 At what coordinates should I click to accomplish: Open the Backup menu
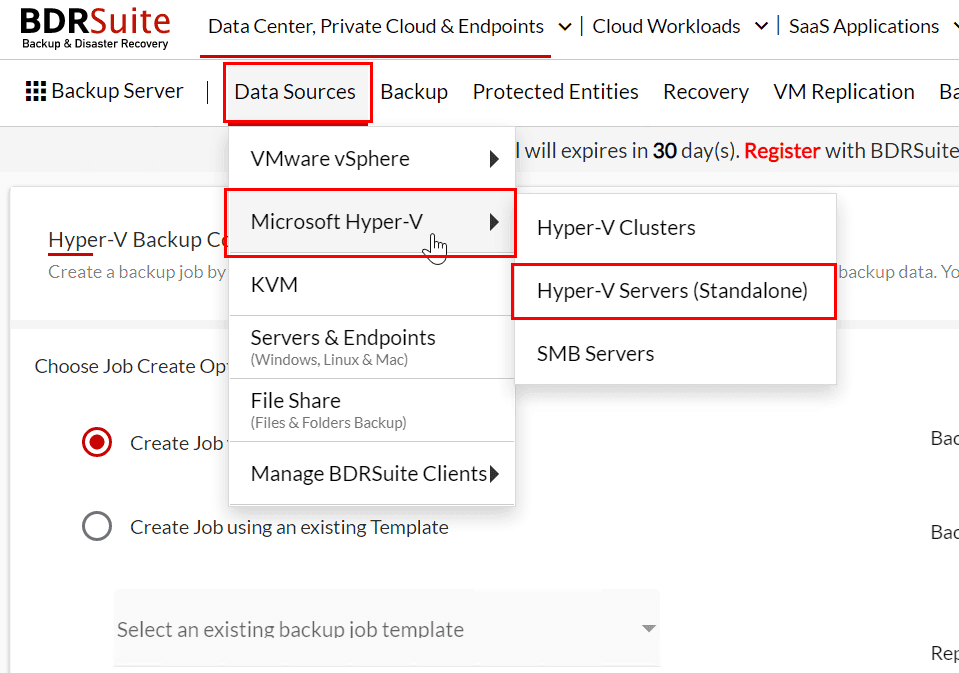click(414, 92)
